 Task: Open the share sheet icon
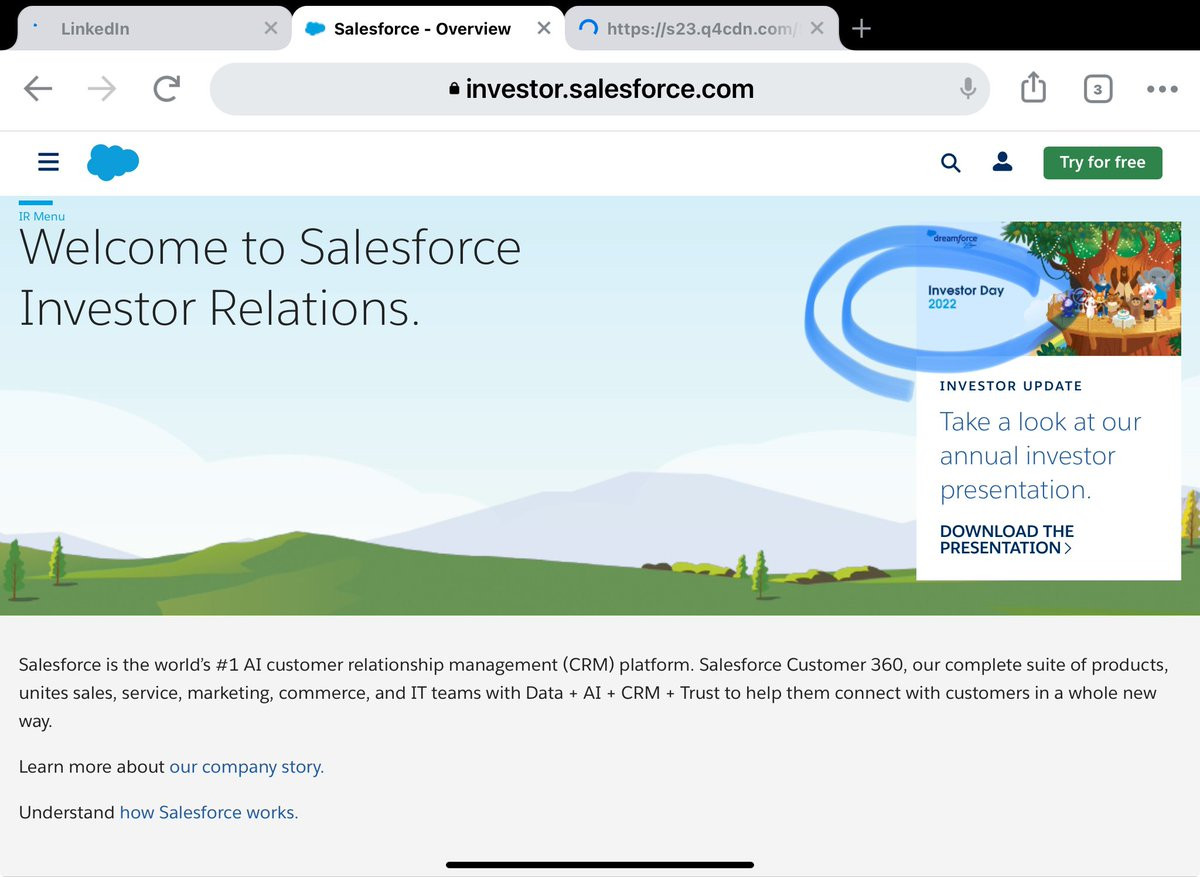point(1033,88)
